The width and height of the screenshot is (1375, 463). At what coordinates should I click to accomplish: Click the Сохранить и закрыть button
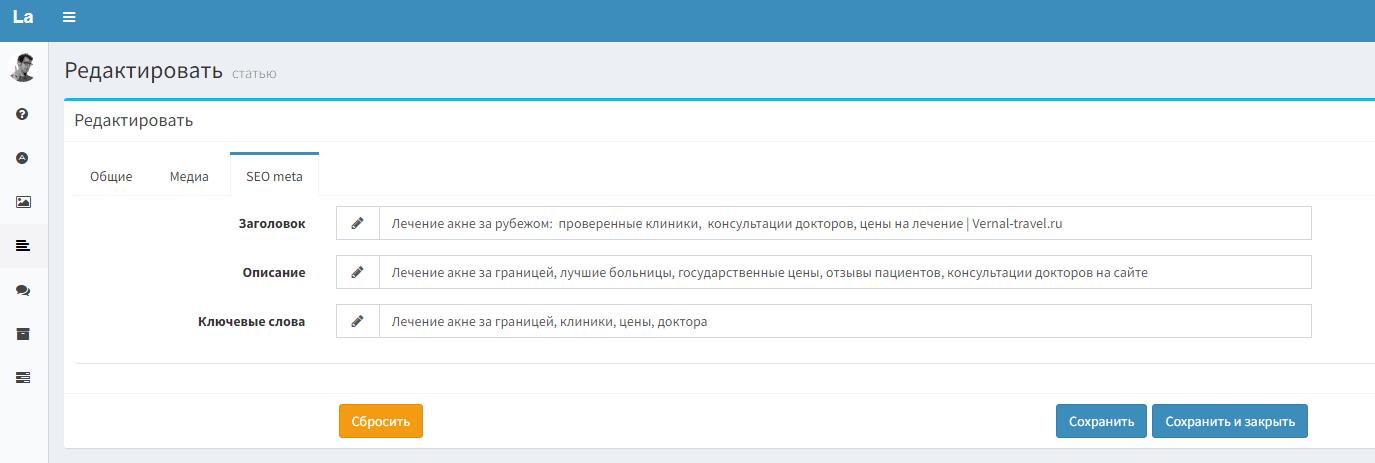[x=1230, y=421]
